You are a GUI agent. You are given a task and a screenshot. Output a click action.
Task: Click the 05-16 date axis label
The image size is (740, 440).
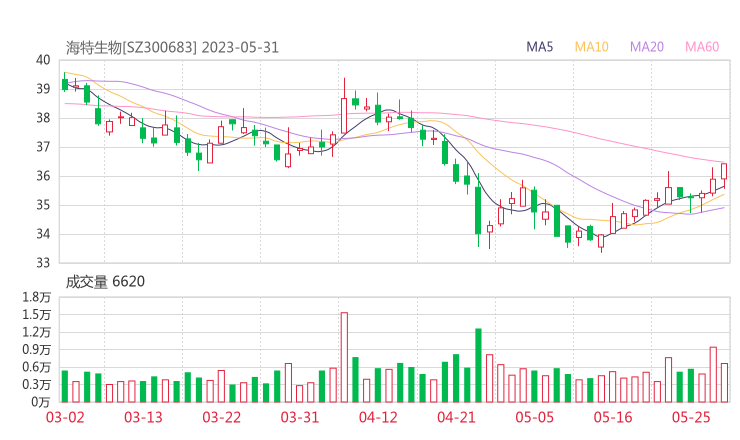(x=613, y=417)
